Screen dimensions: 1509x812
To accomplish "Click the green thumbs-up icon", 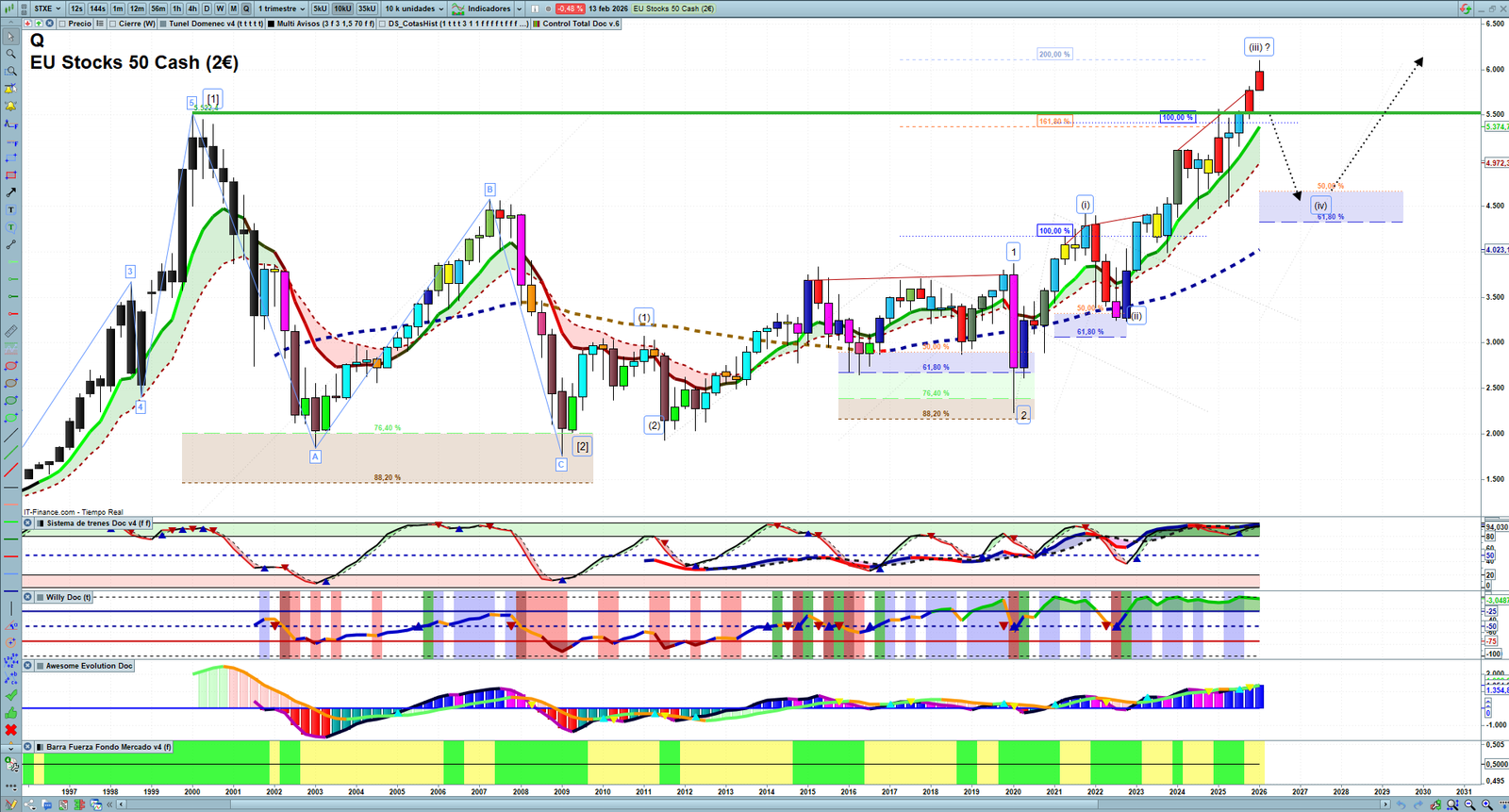I will tap(10, 712).
